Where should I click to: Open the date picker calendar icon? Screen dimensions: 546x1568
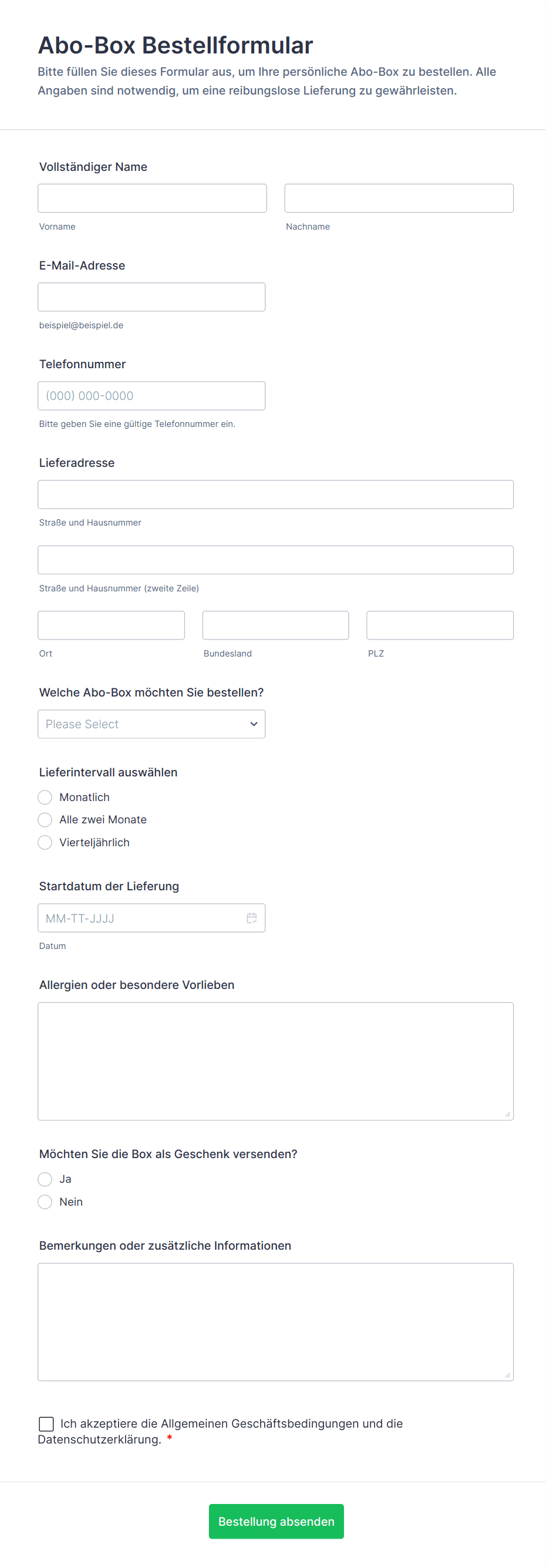(252, 917)
